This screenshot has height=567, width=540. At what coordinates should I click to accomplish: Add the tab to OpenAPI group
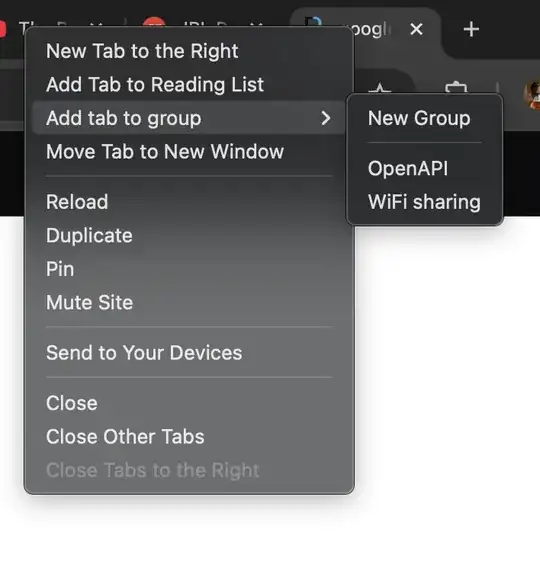click(x=425, y=168)
